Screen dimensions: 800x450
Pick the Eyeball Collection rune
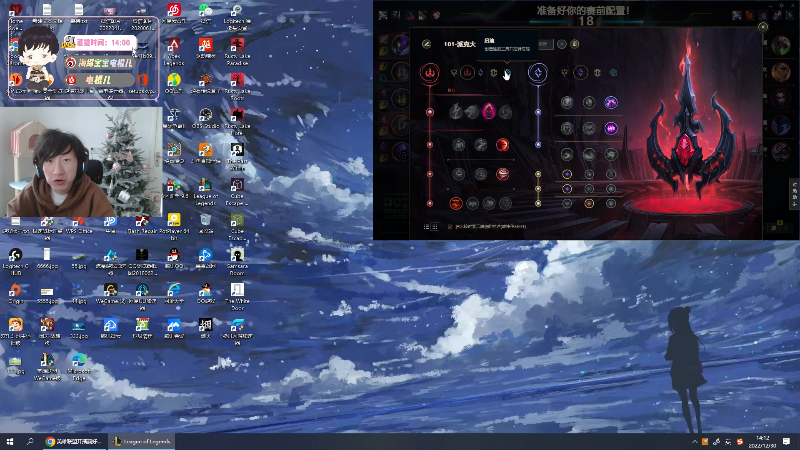click(x=503, y=174)
